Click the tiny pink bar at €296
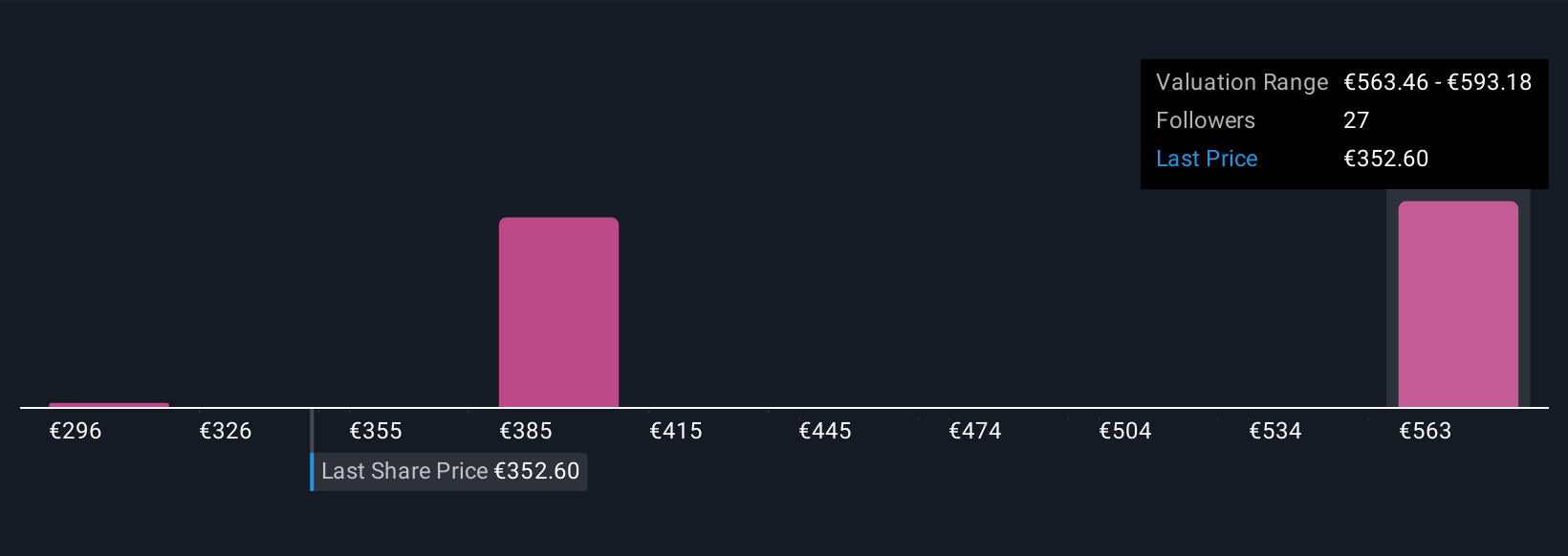The width and height of the screenshot is (1568, 556). (109, 405)
